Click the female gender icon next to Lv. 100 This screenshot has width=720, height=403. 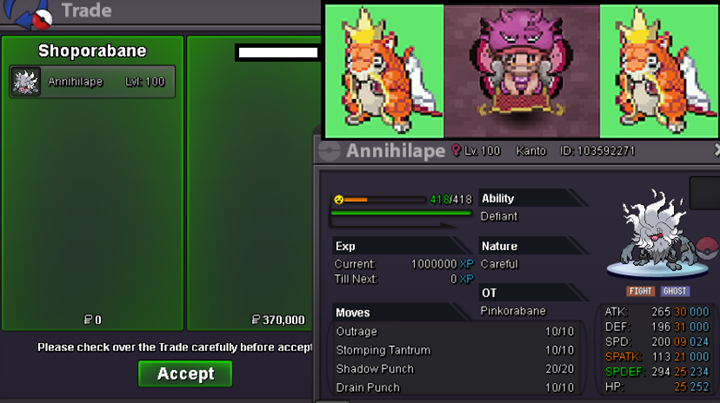(456, 150)
